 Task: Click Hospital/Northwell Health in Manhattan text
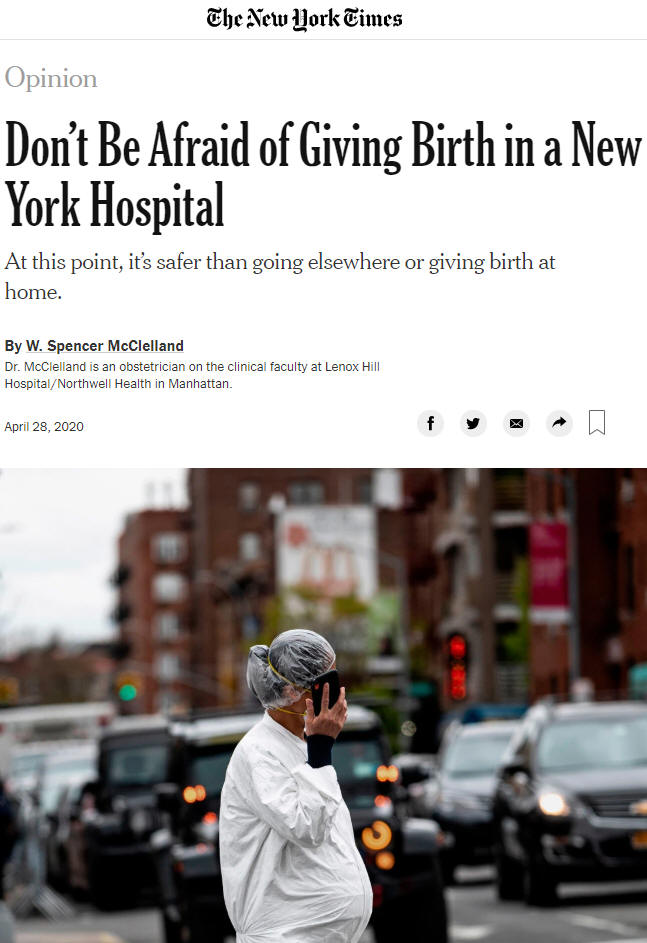coord(118,384)
